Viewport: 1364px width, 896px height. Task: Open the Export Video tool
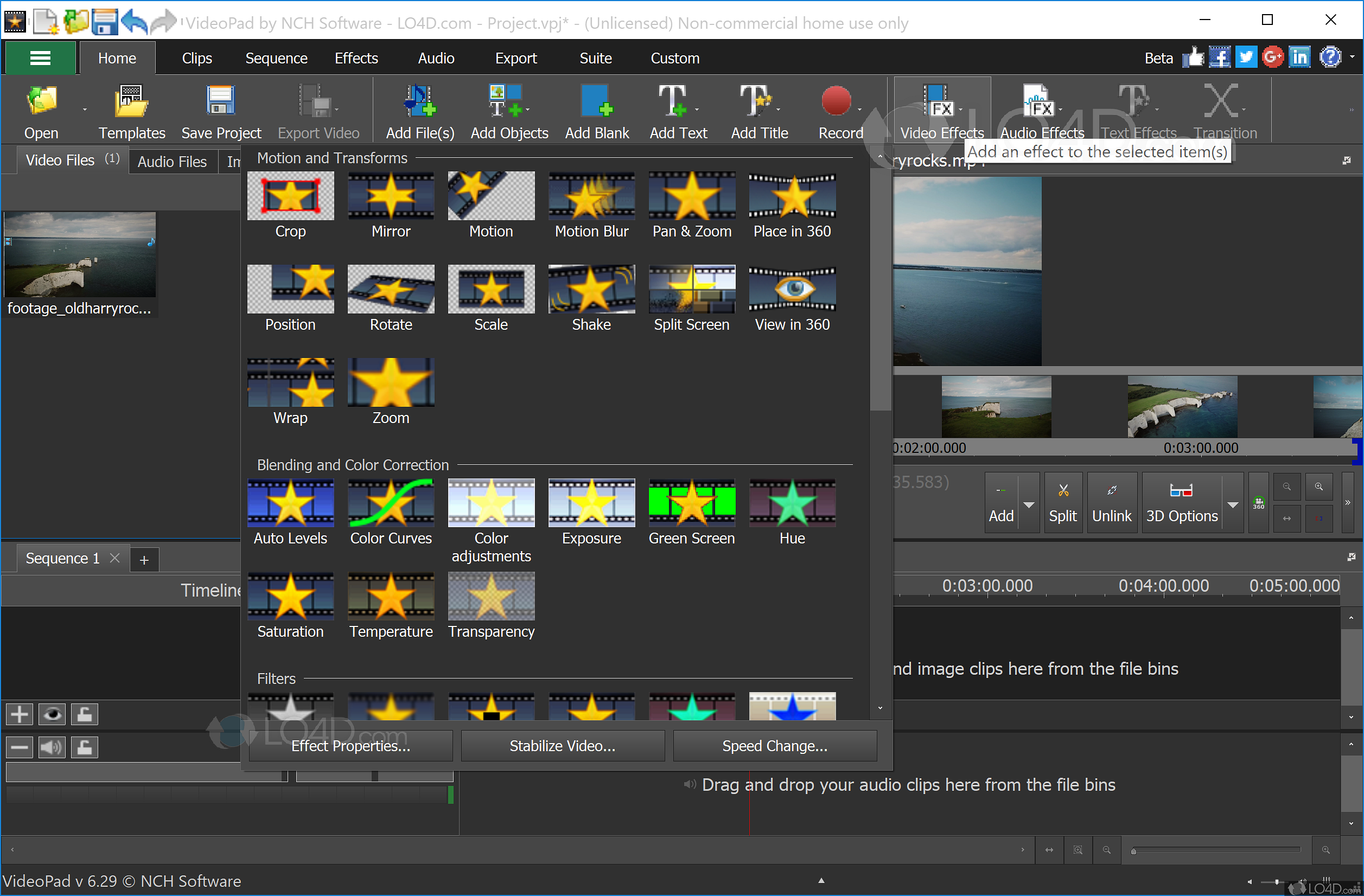(x=317, y=109)
